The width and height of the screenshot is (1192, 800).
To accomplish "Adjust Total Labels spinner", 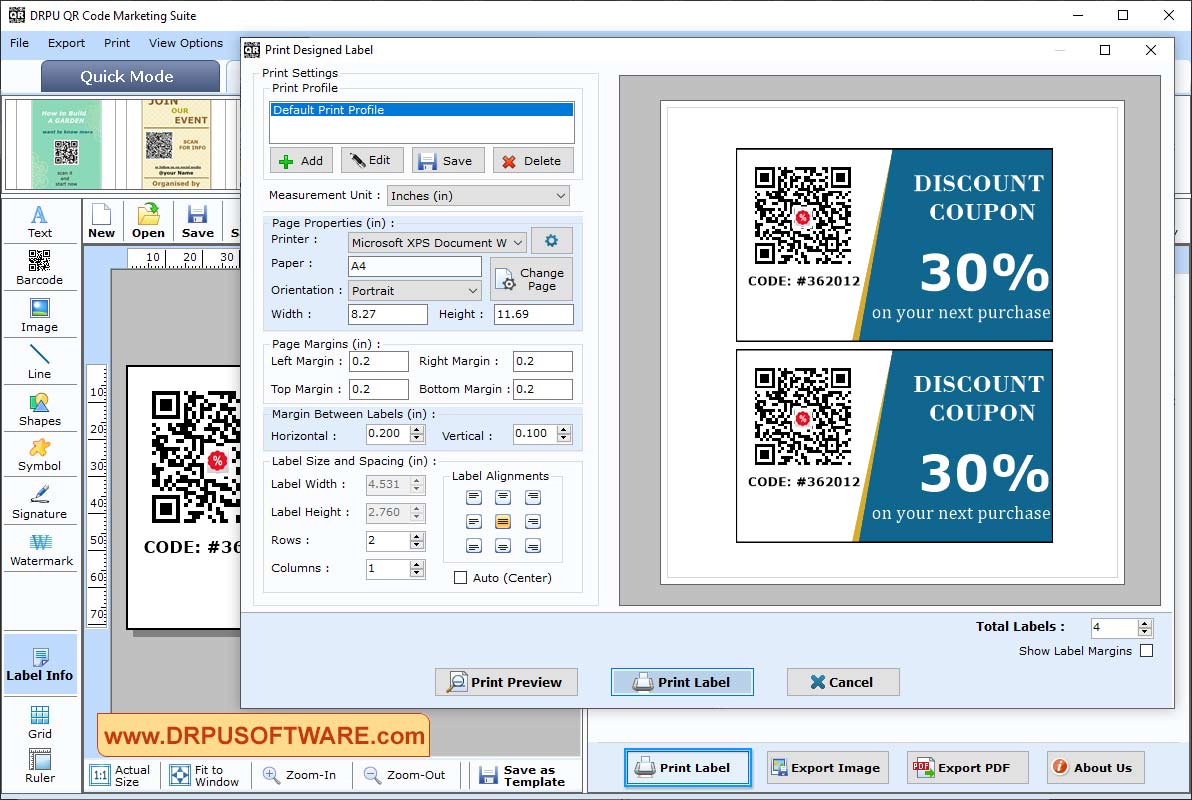I will pyautogui.click(x=1145, y=627).
